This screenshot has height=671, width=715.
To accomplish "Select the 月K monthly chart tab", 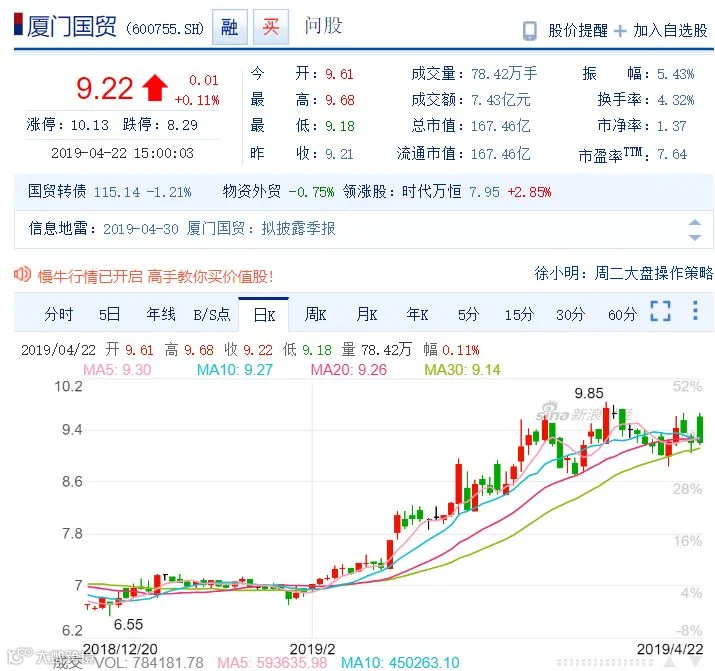I will (367, 314).
